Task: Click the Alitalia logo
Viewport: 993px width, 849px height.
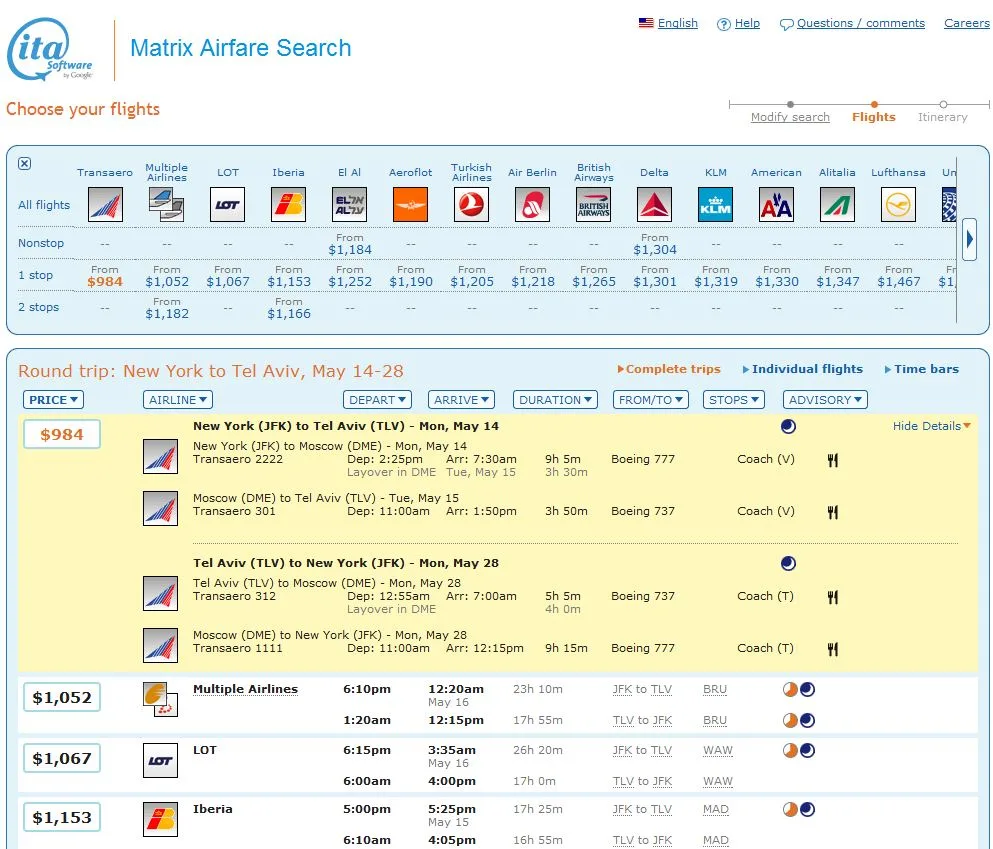Action: click(837, 204)
